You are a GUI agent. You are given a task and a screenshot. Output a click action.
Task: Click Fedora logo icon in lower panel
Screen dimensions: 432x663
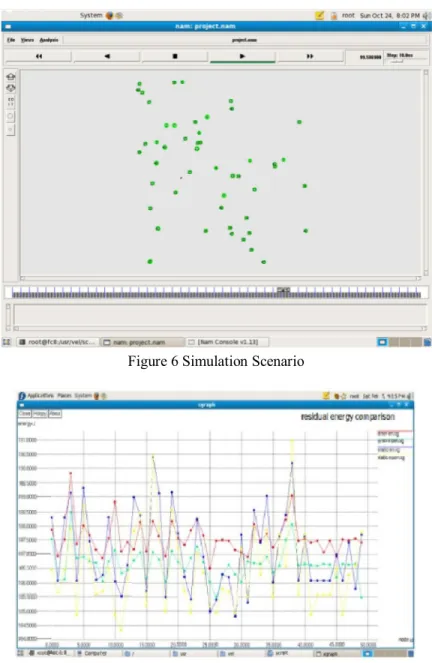pos(22,396)
